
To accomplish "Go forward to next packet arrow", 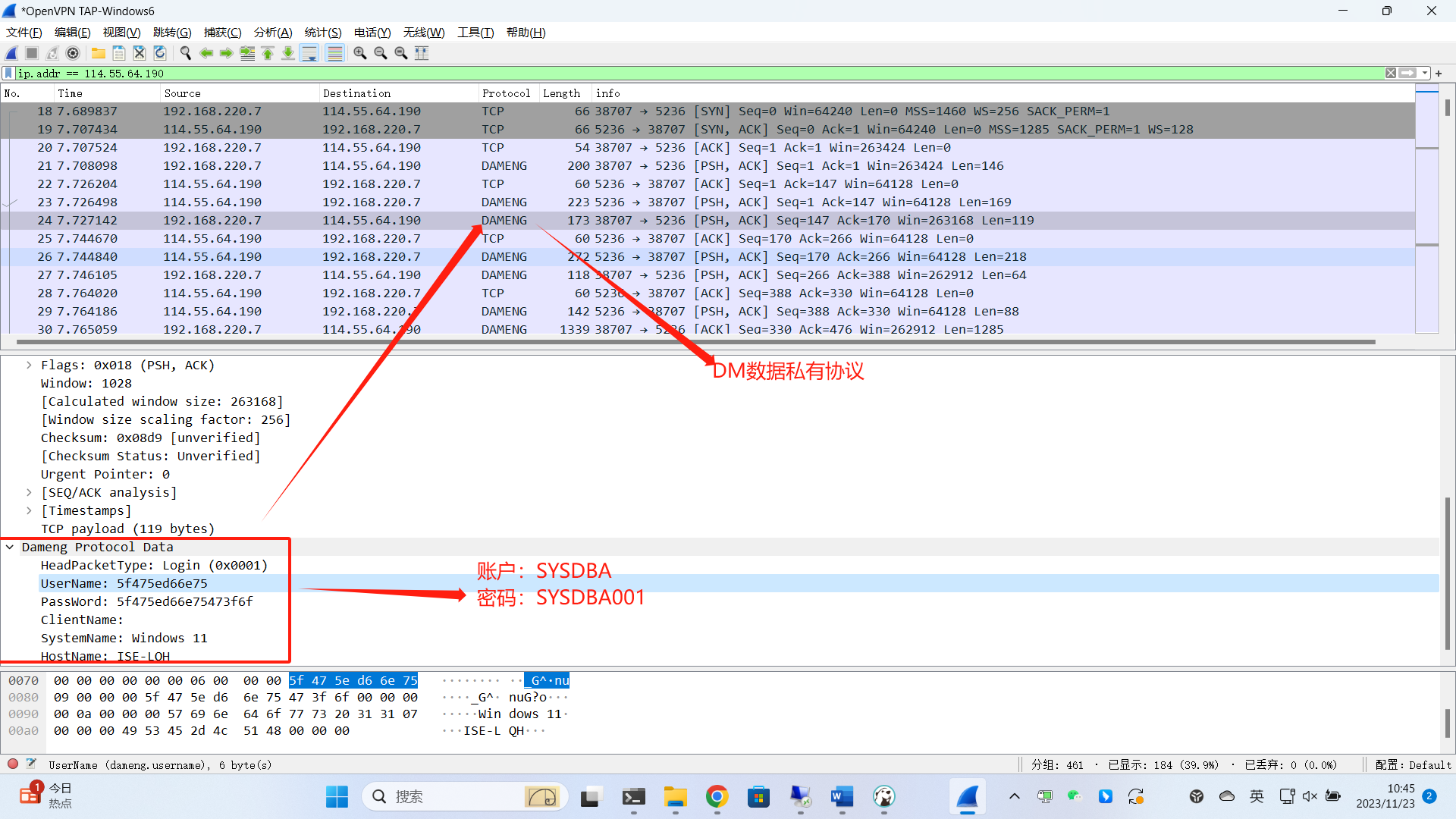I will (x=227, y=53).
